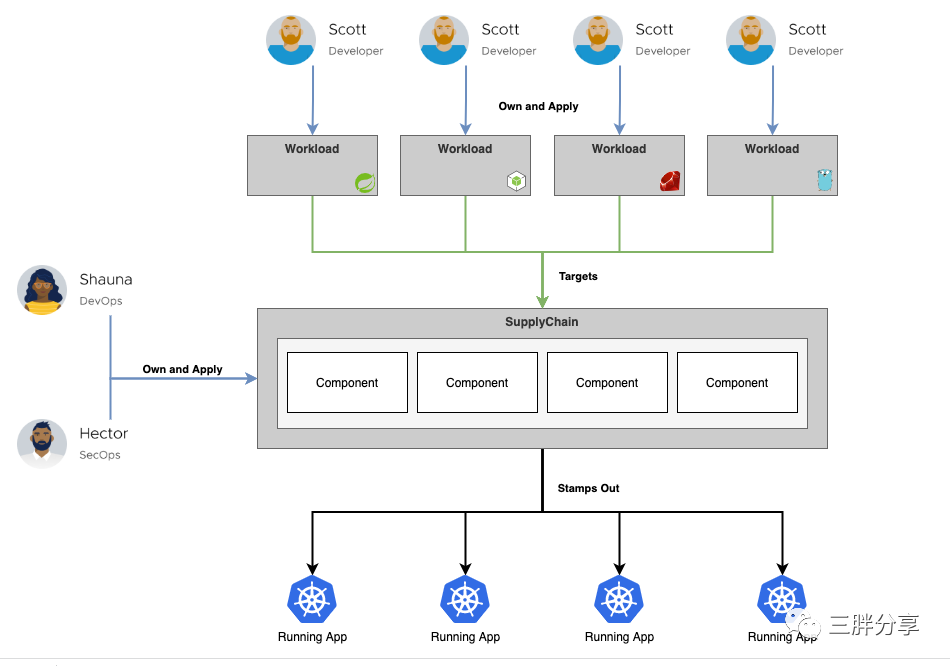This screenshot has height=666, width=950.
Task: Click the second Running App caption from the left
Action: (465, 637)
